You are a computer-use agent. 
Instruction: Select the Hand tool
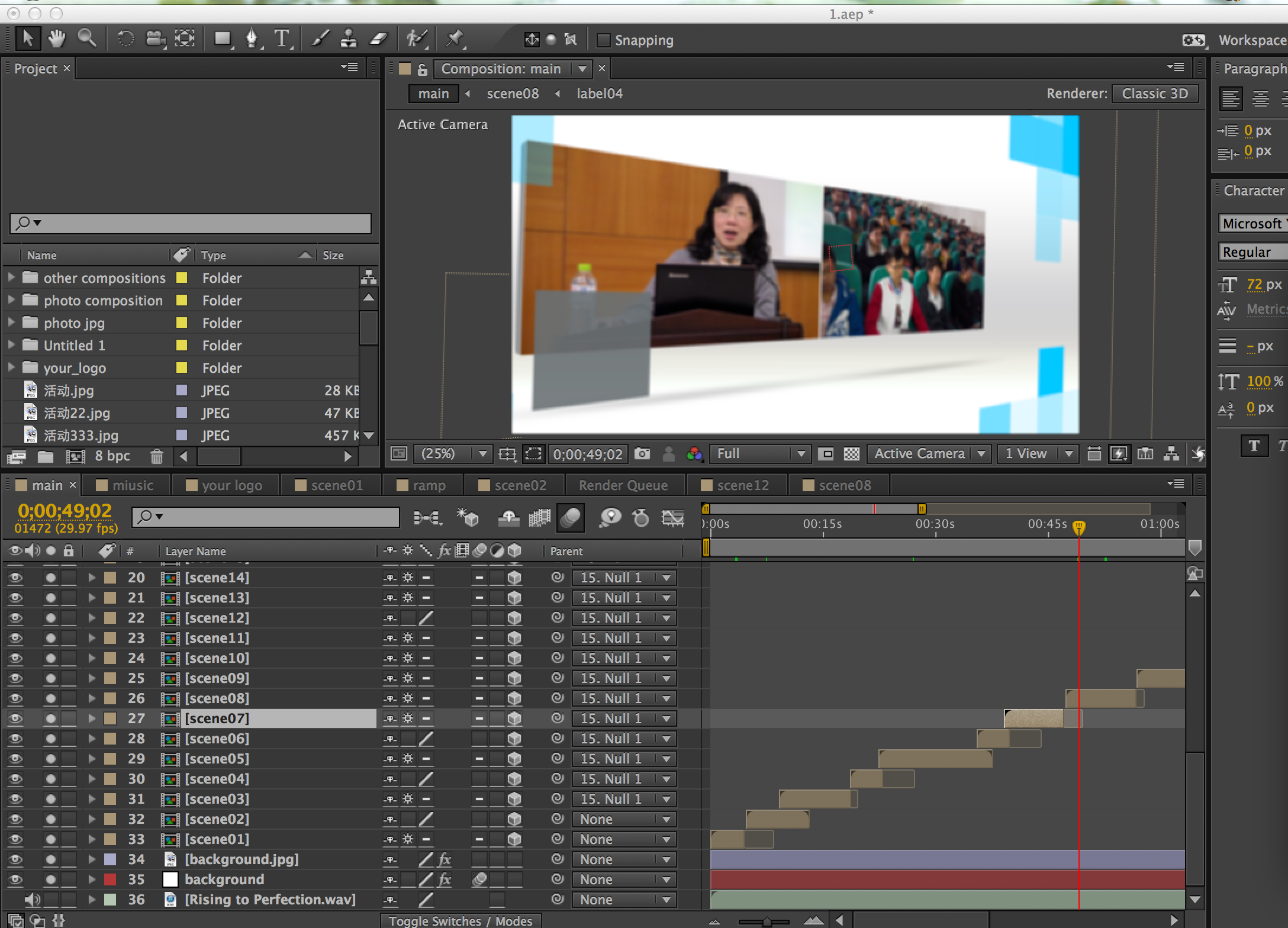pyautogui.click(x=57, y=39)
